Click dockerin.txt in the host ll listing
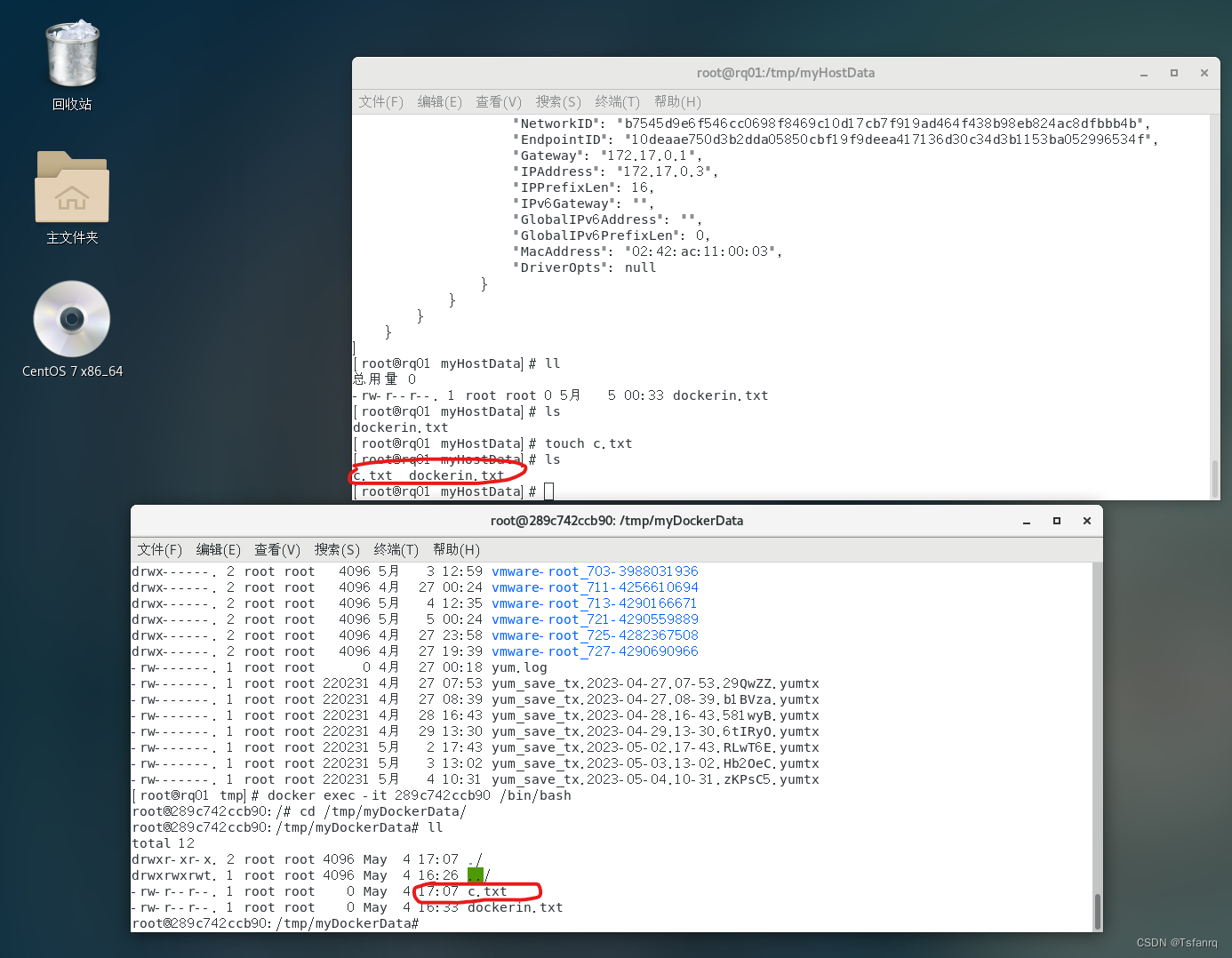This screenshot has height=958, width=1232. point(720,395)
